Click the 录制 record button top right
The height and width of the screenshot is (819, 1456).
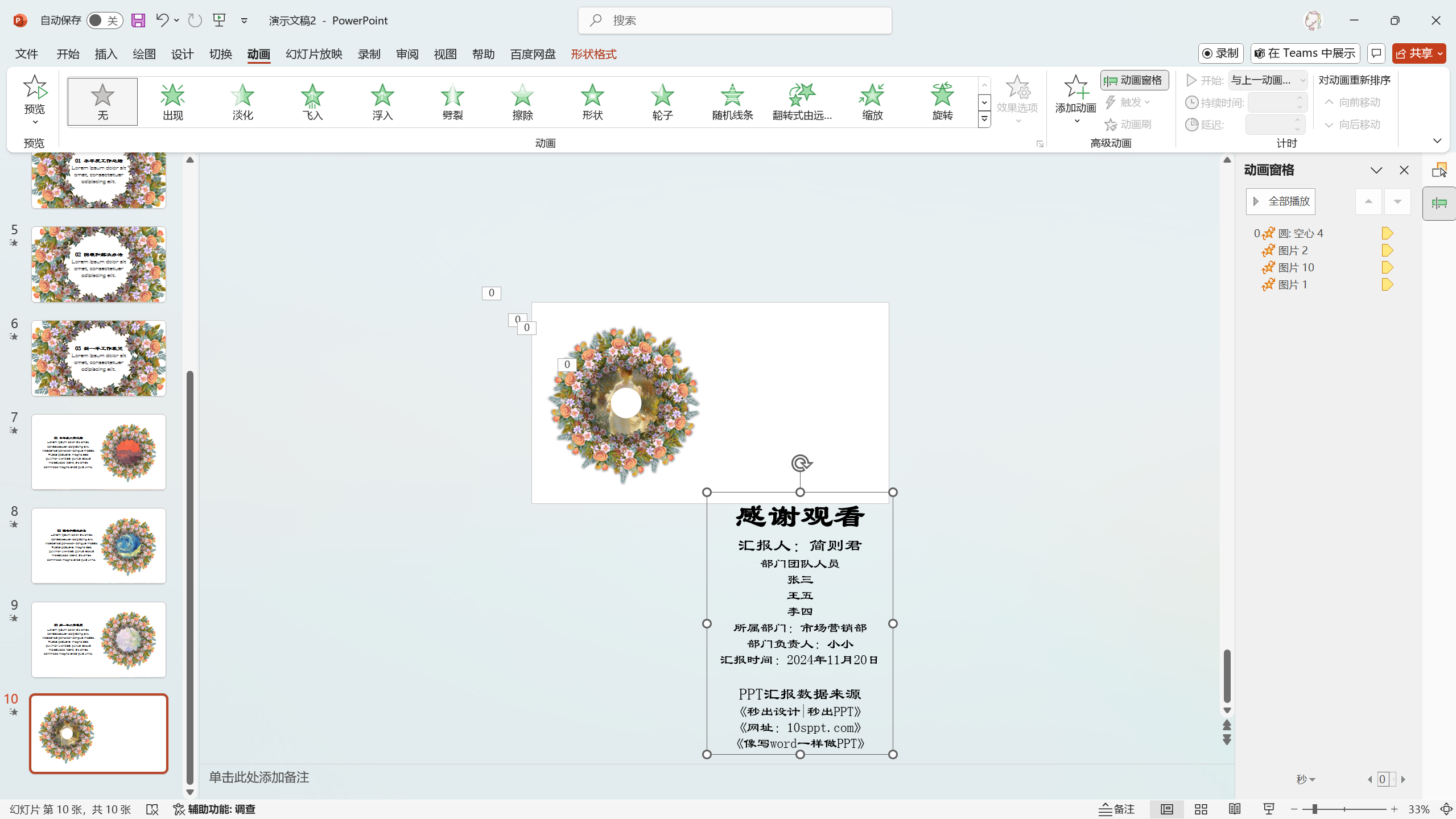click(1220, 53)
